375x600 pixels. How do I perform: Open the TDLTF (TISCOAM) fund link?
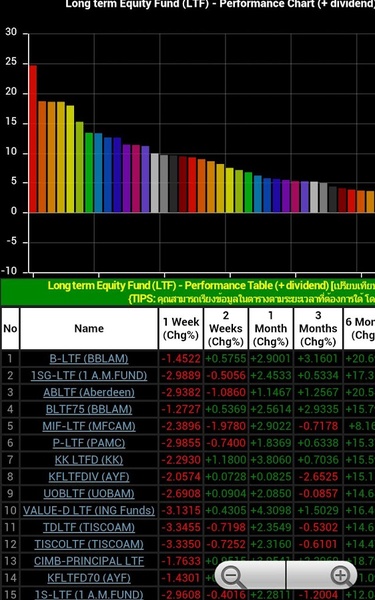click(89, 527)
